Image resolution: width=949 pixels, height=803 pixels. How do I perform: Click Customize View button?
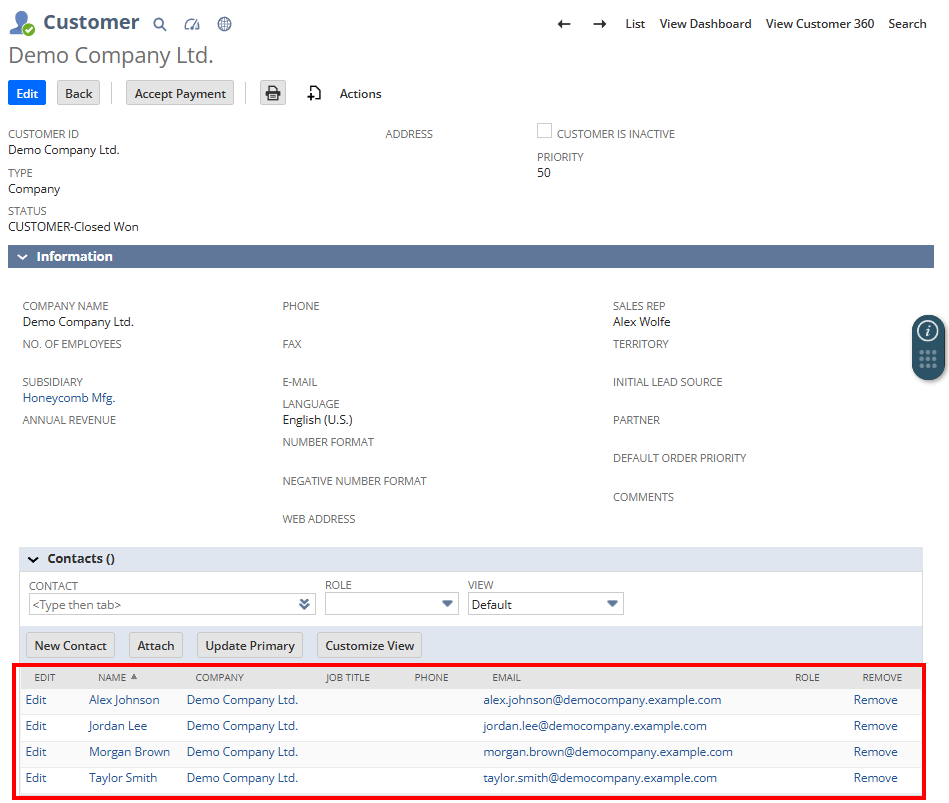pos(369,645)
